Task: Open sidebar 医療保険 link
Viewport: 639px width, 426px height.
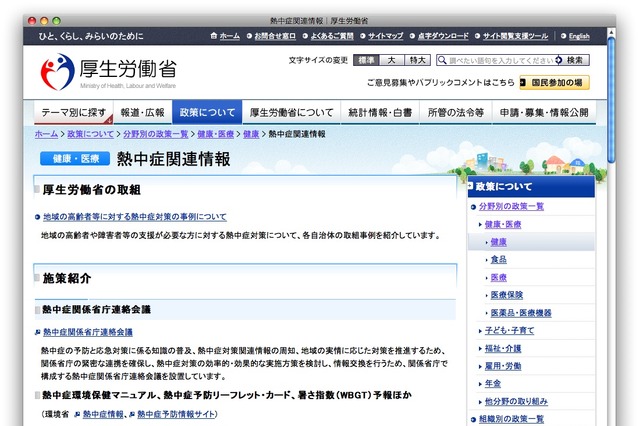Action: click(x=507, y=296)
